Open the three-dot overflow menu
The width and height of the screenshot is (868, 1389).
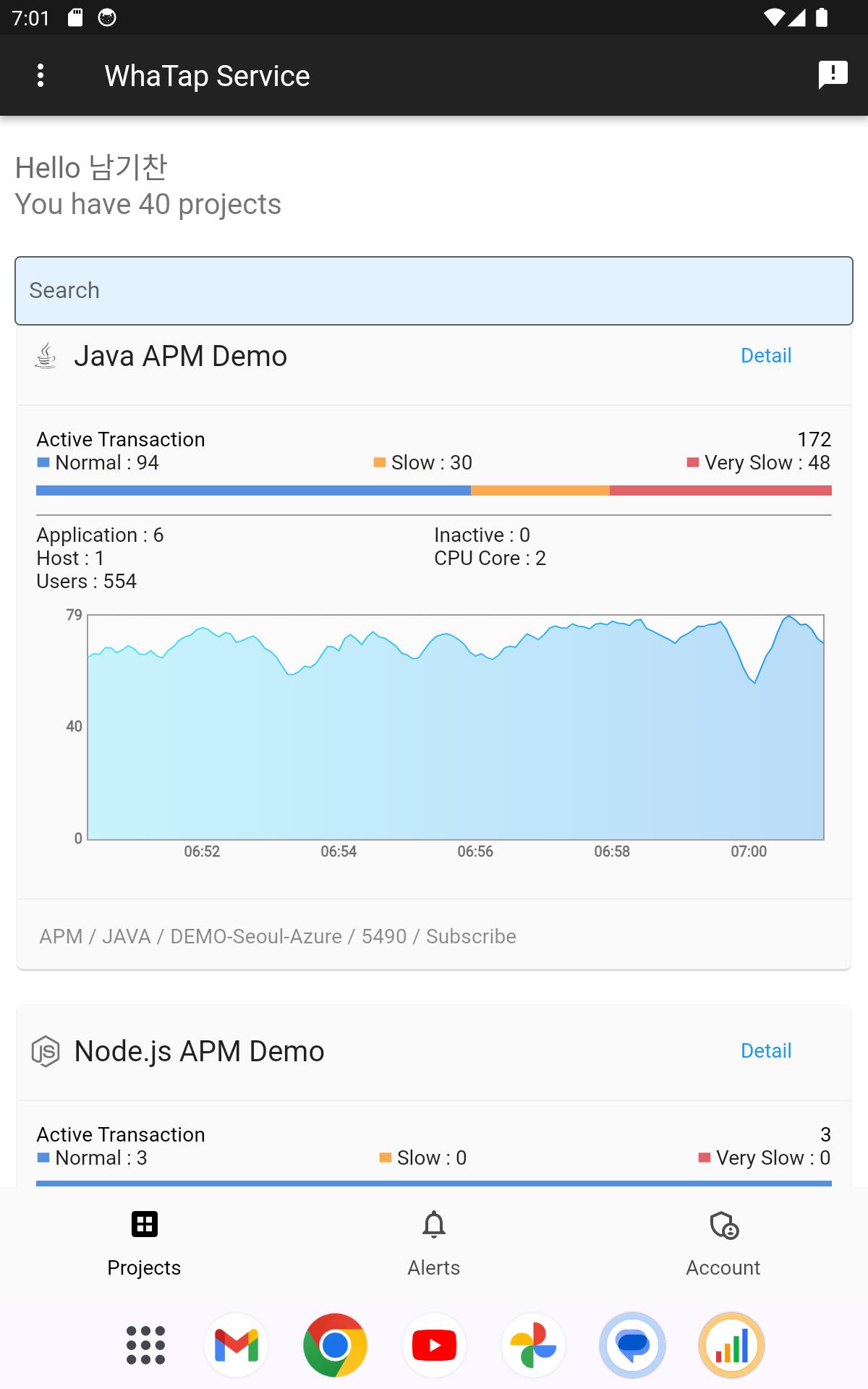click(x=41, y=75)
